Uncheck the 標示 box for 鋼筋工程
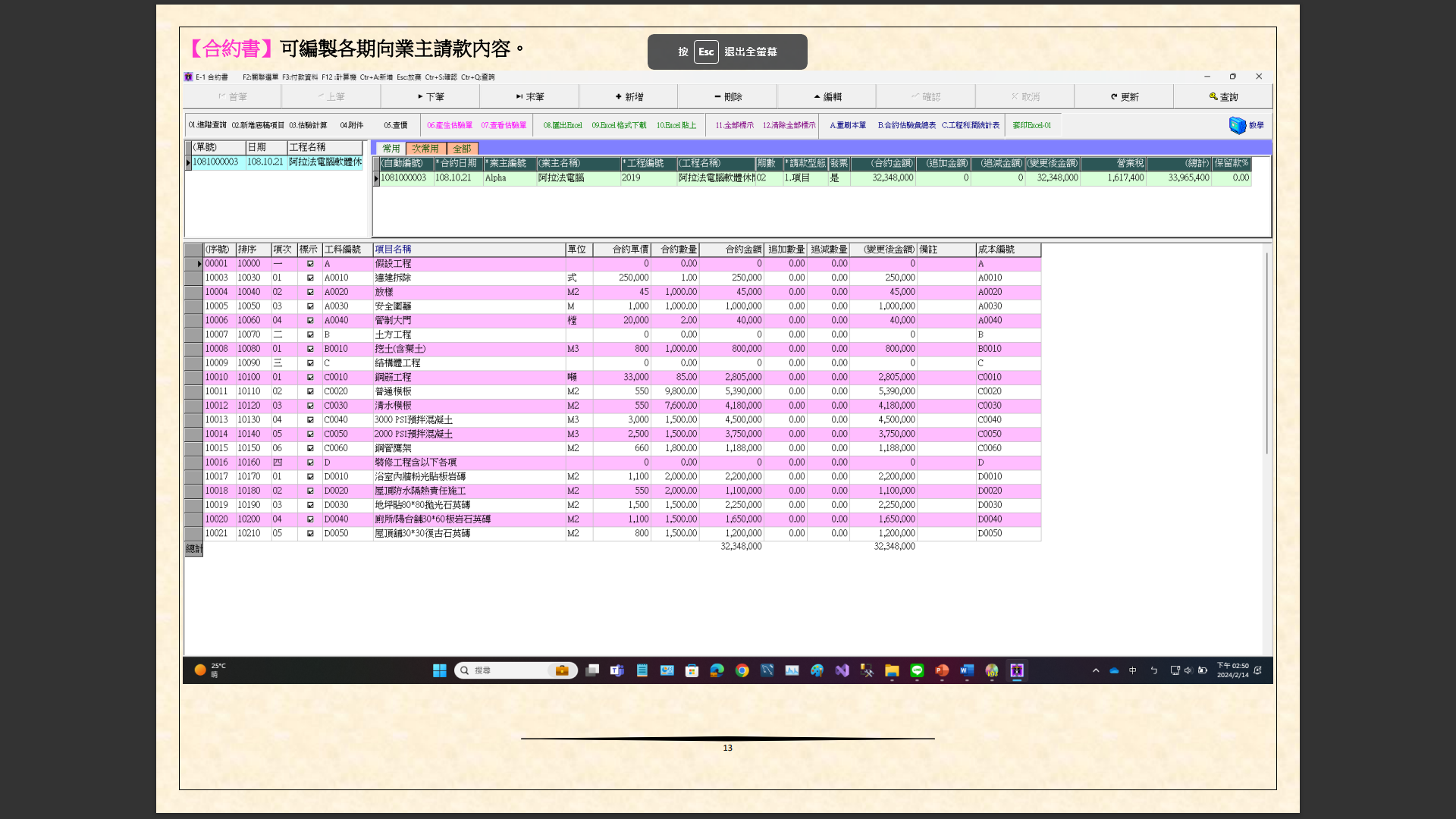The height and width of the screenshot is (819, 1456). (310, 378)
